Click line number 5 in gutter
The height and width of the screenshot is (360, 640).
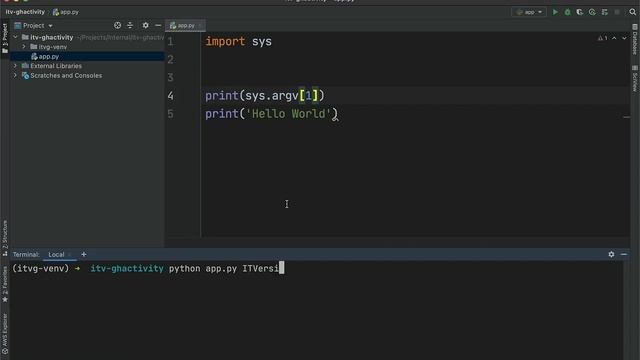click(x=171, y=113)
